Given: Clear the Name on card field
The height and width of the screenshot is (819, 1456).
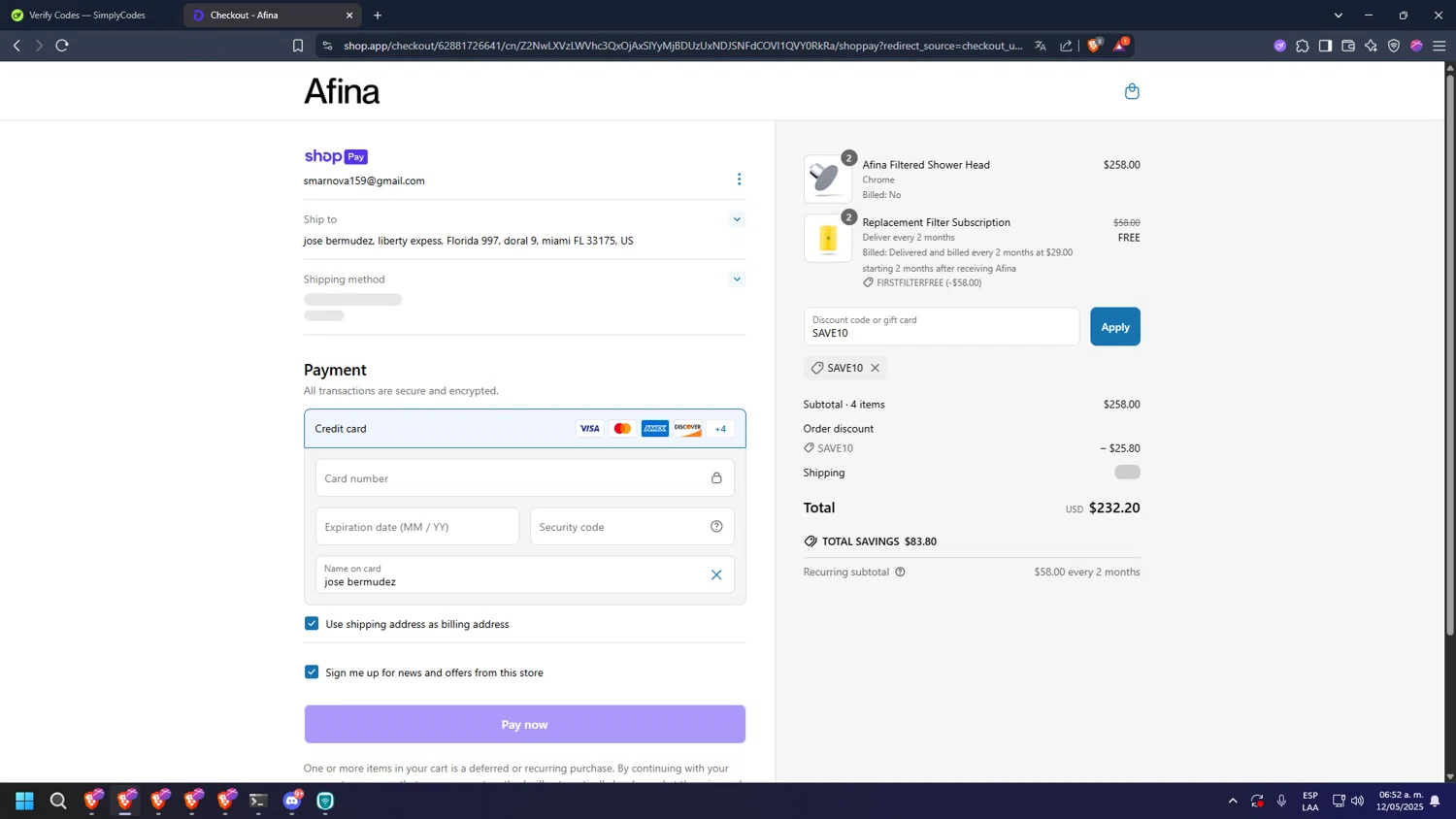Looking at the screenshot, I should [716, 575].
